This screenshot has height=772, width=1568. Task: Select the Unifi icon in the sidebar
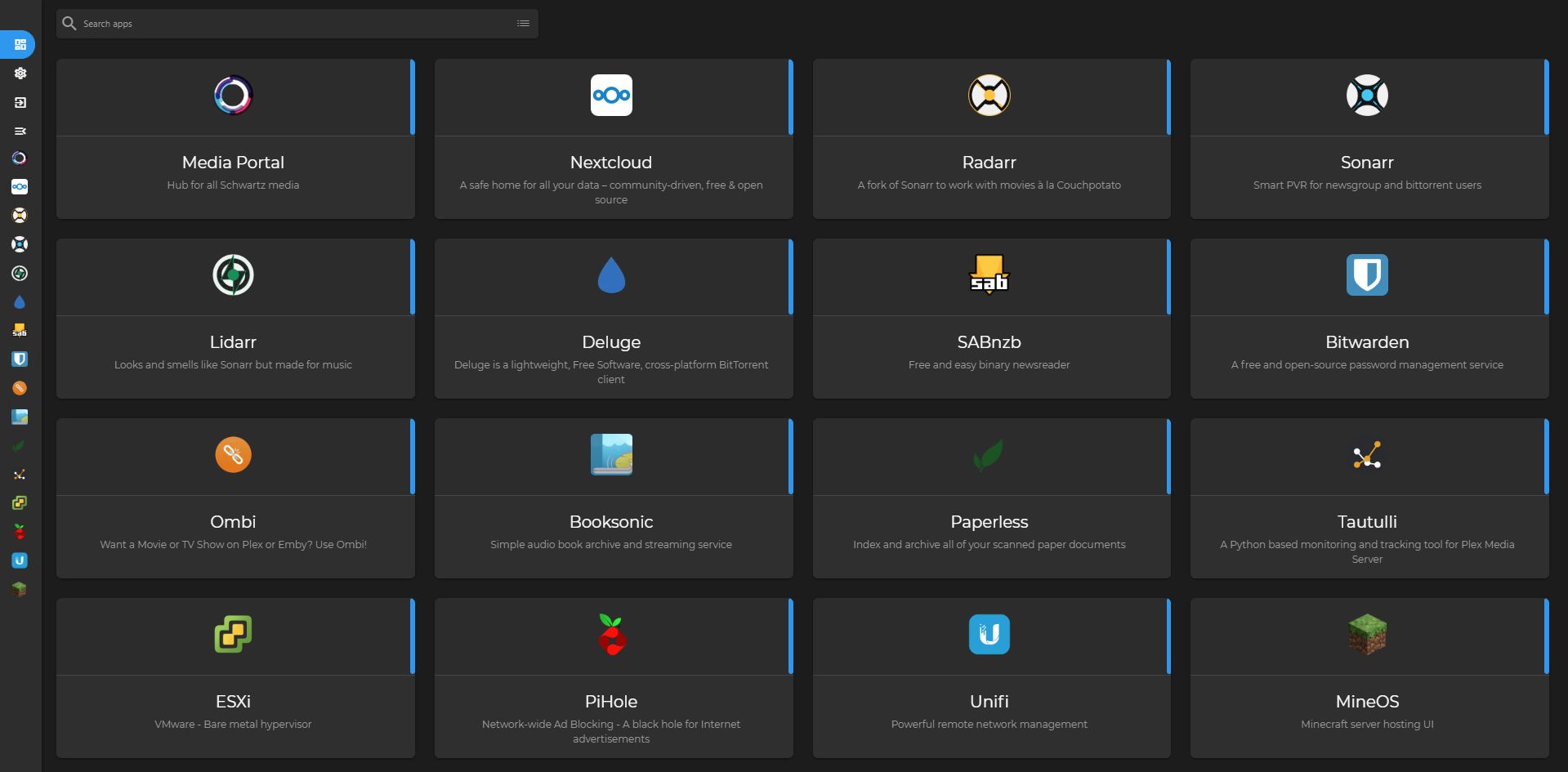click(x=20, y=560)
